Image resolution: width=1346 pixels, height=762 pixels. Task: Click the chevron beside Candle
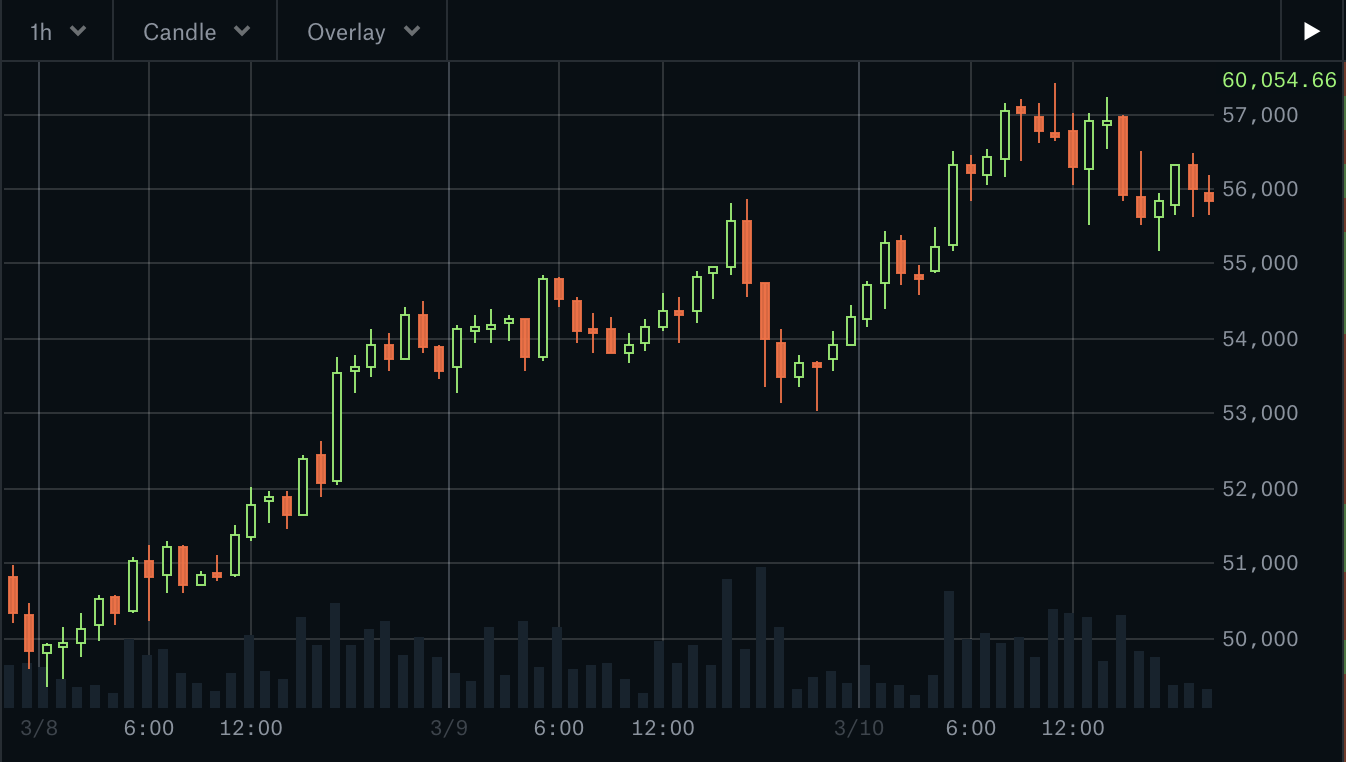[x=241, y=31]
